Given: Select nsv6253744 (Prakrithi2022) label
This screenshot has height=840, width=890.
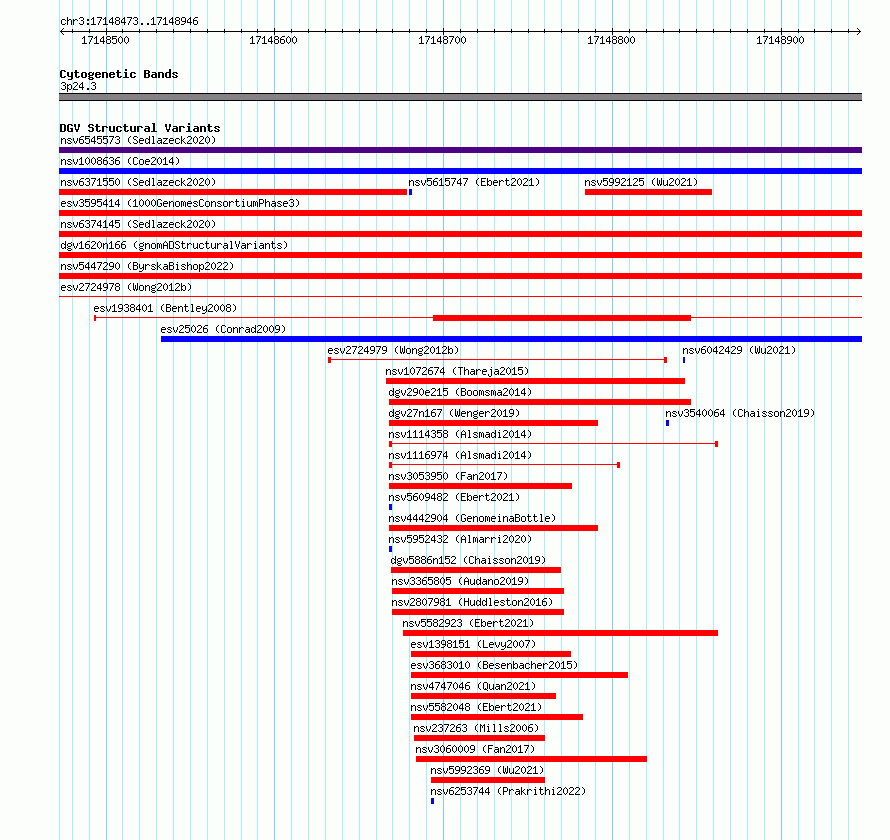Looking at the screenshot, I should tap(508, 791).
